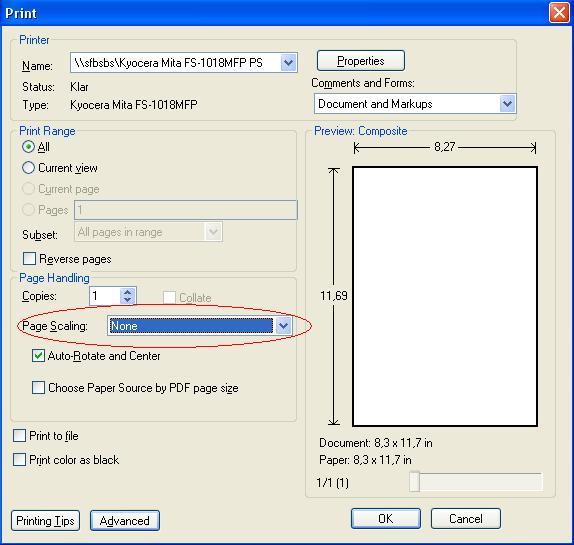Click inside the Copies number field
Image resolution: width=574 pixels, height=545 pixels.
coord(105,296)
